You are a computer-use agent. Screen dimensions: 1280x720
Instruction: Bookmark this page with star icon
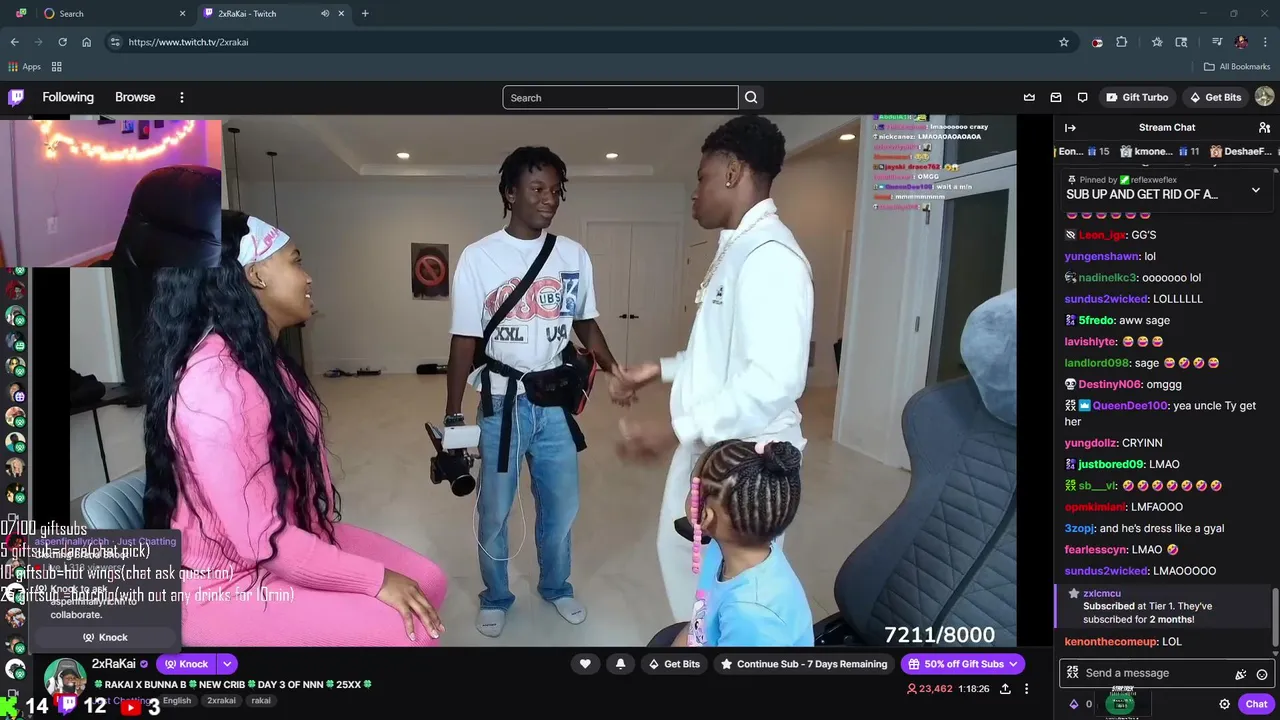click(x=1064, y=42)
